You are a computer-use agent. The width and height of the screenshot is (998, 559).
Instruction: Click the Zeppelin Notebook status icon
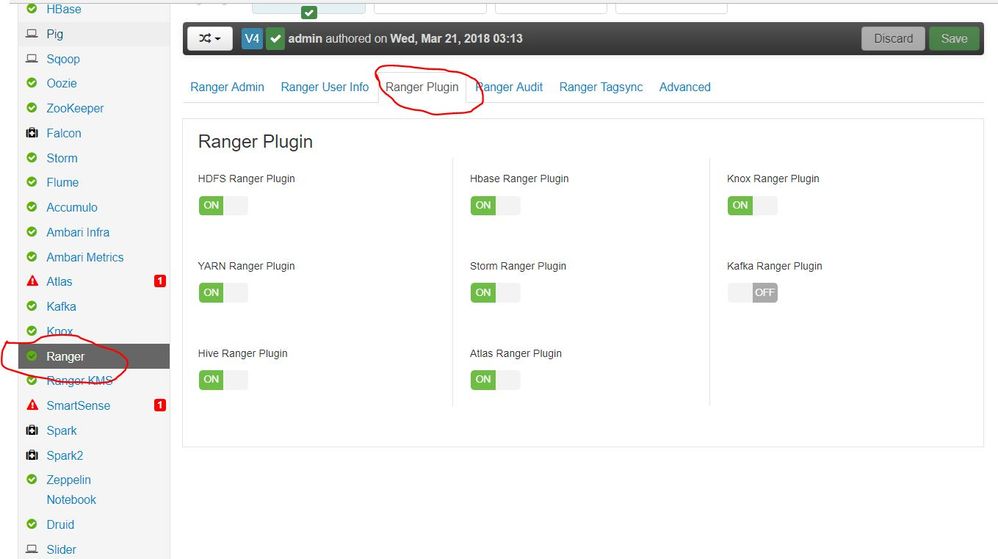tap(32, 479)
